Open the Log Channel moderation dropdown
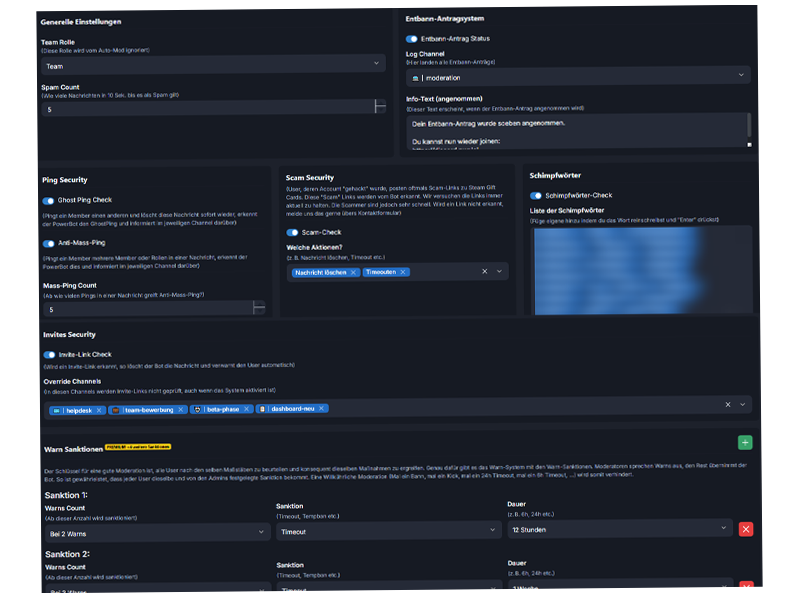The width and height of the screenshot is (800, 600). point(575,76)
